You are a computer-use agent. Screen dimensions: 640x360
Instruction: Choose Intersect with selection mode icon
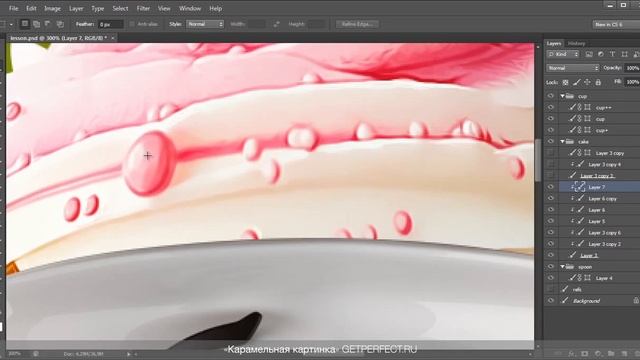coord(60,24)
